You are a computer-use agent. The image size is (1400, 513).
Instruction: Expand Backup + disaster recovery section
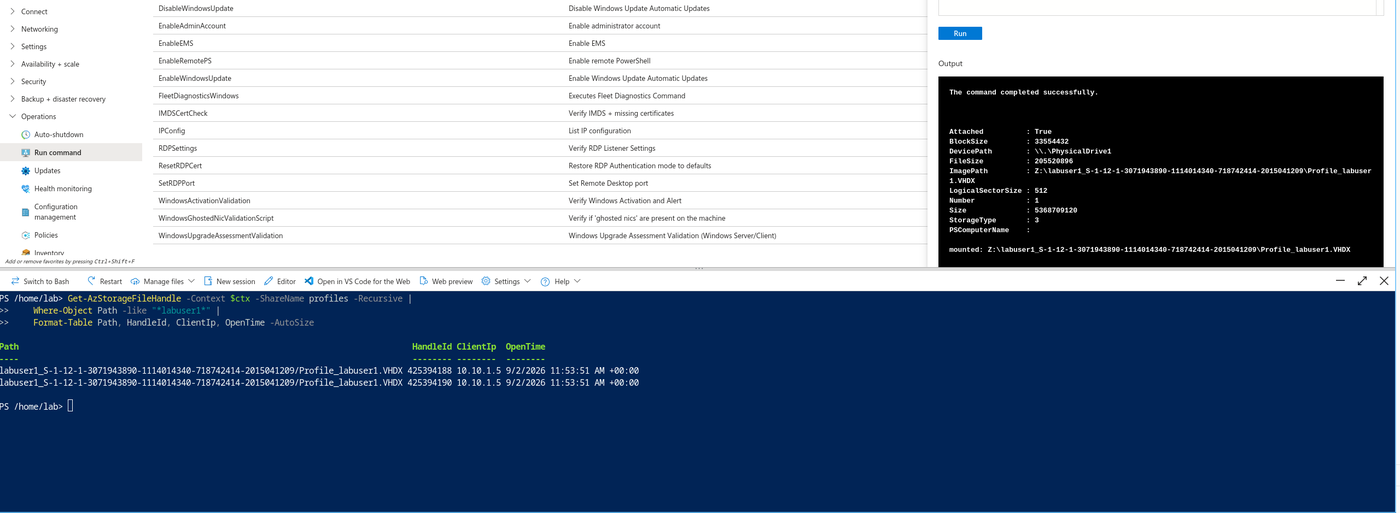(x=12, y=99)
